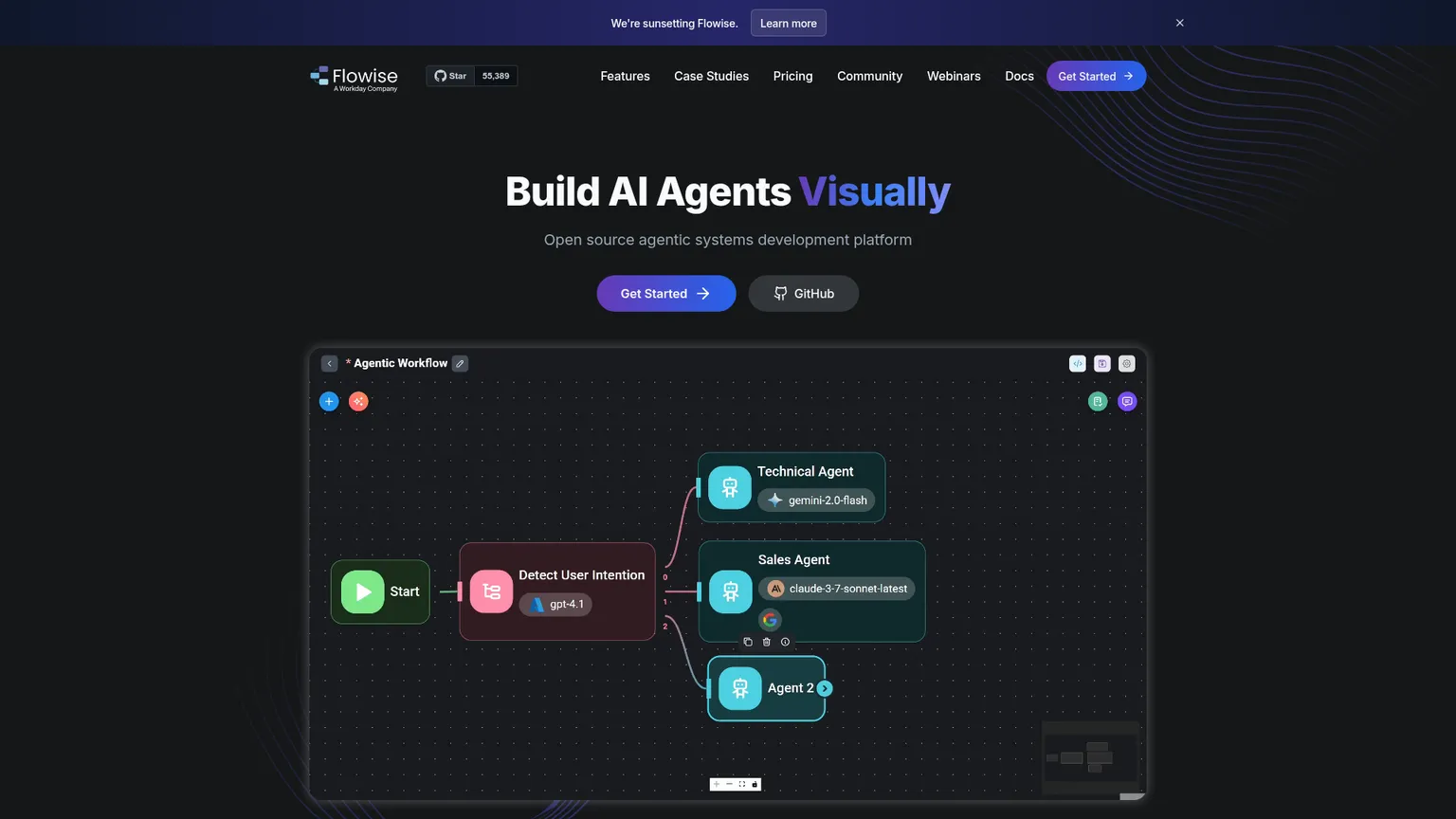This screenshot has width=1456, height=819.
Task: Click the canvas minimap
Action: (1090, 758)
